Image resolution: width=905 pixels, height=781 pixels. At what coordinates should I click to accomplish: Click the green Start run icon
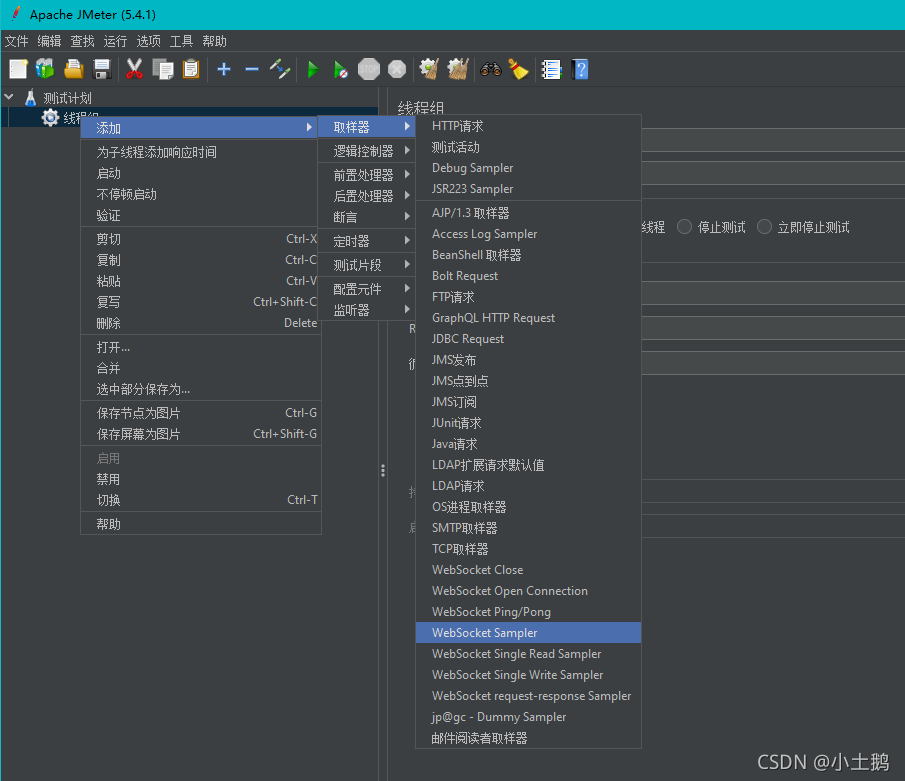click(313, 69)
